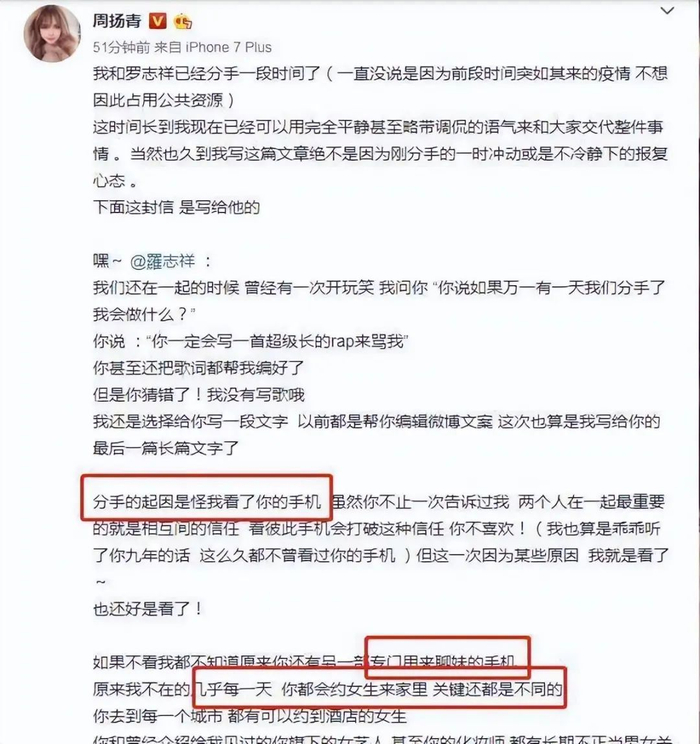This screenshot has height=744, width=700.
Task: Click the line 下面这封信 是写给他的
Action: coord(176,207)
